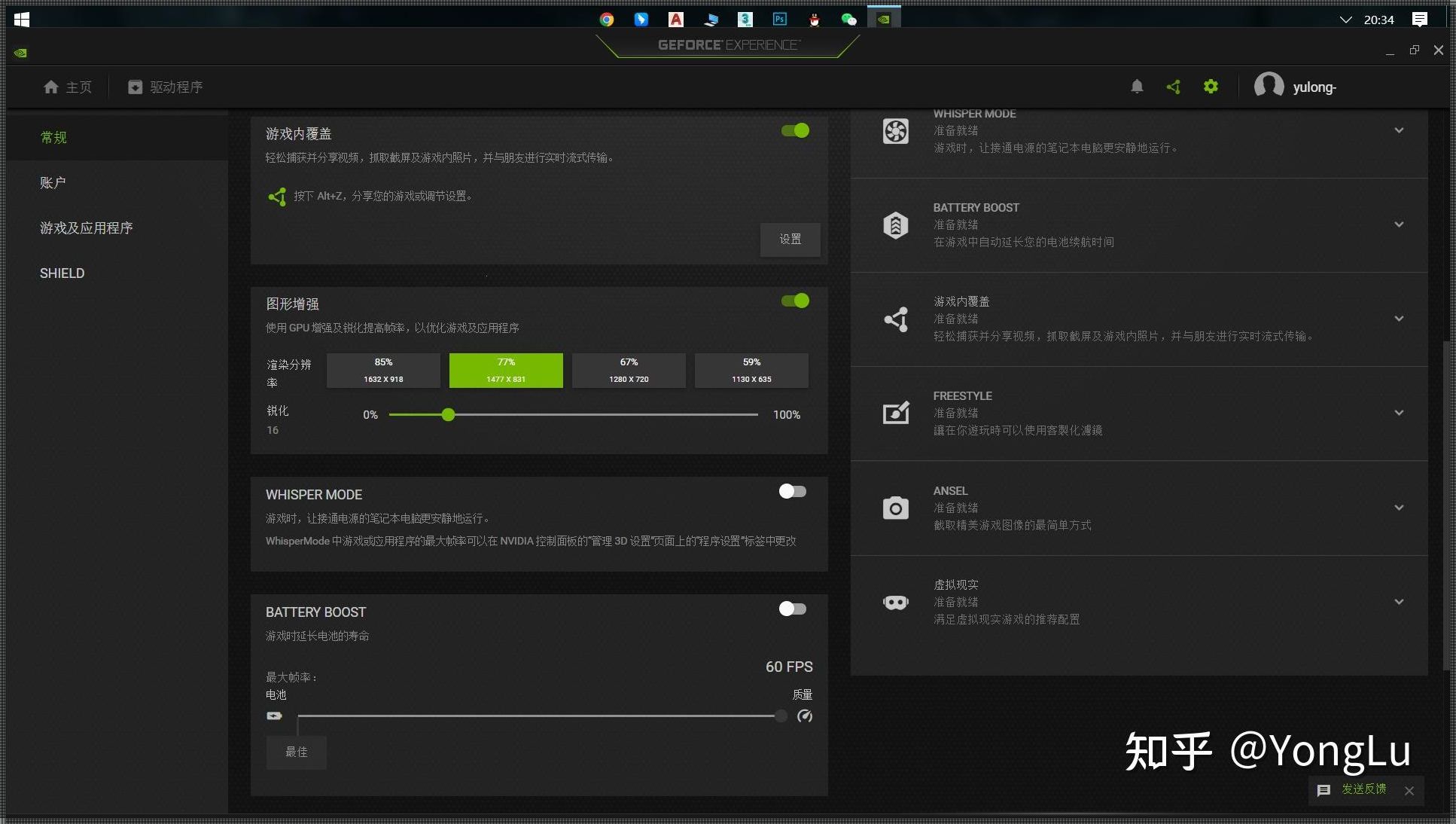Disable the 图形增强 toggle
The height and width of the screenshot is (824, 1456).
pos(795,301)
